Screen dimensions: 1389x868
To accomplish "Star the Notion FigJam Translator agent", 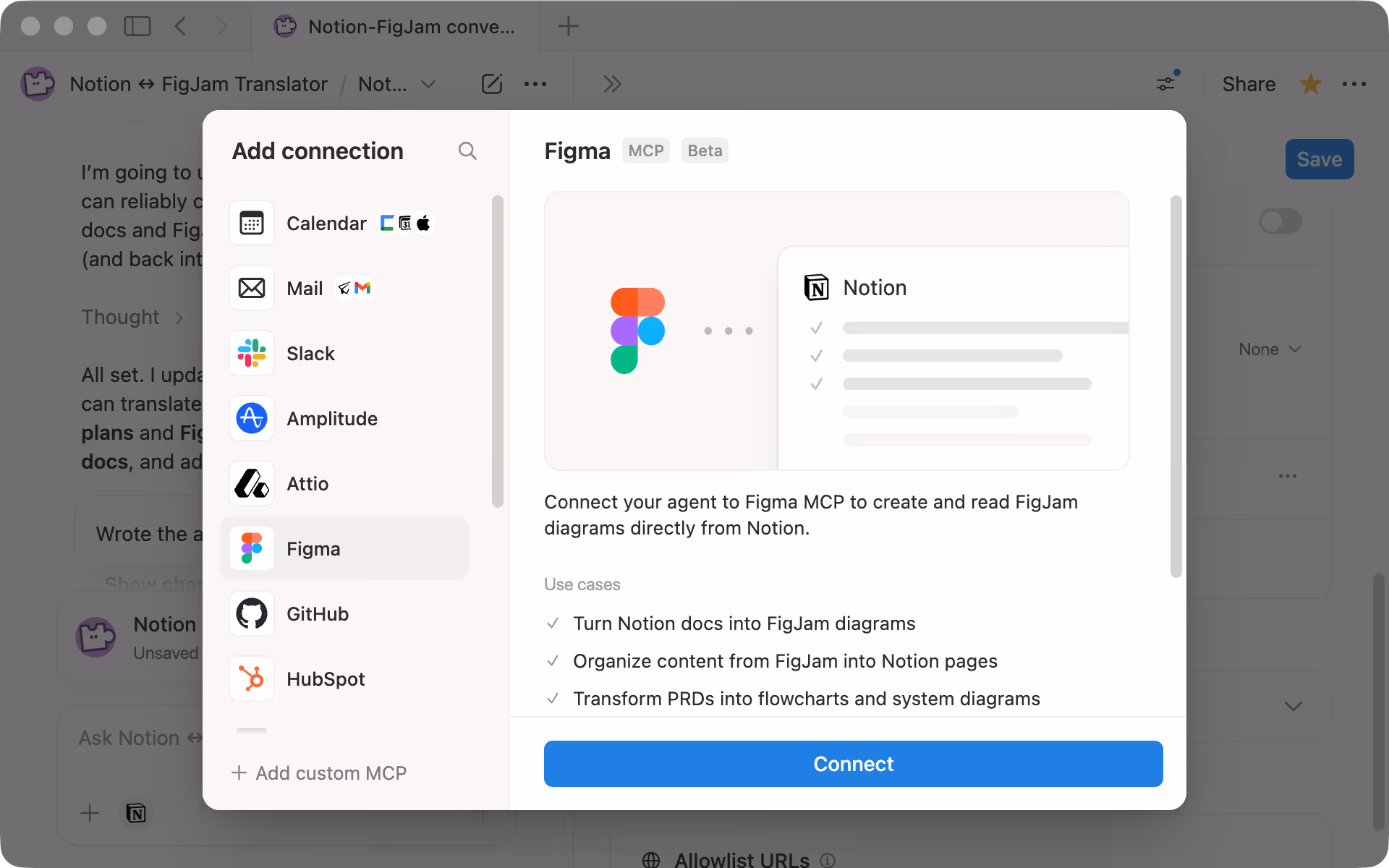I will (1310, 83).
